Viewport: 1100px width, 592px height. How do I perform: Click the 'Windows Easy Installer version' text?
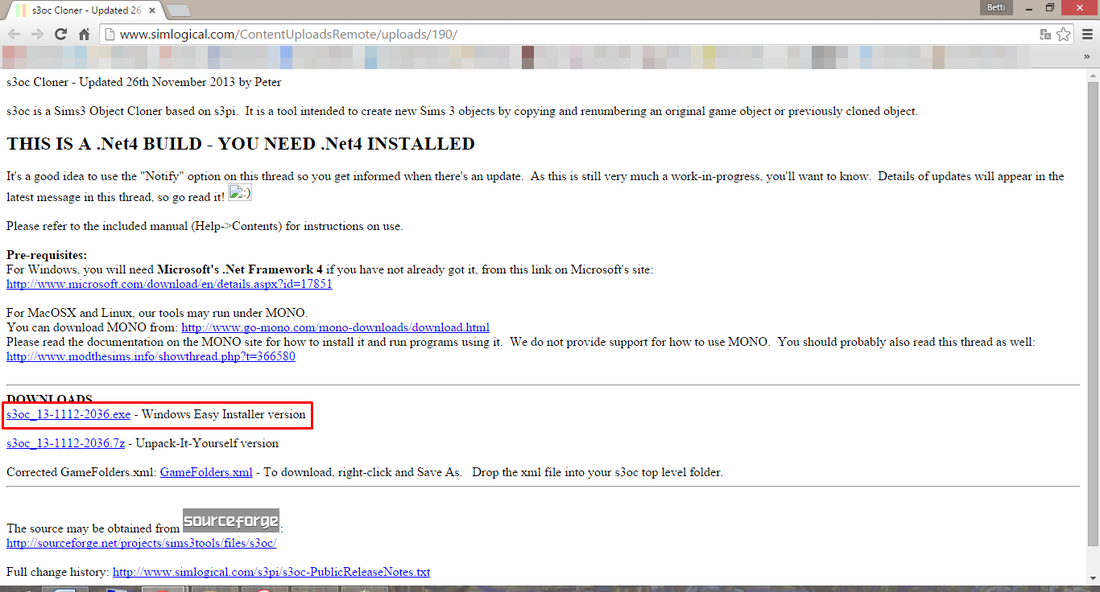(224, 415)
